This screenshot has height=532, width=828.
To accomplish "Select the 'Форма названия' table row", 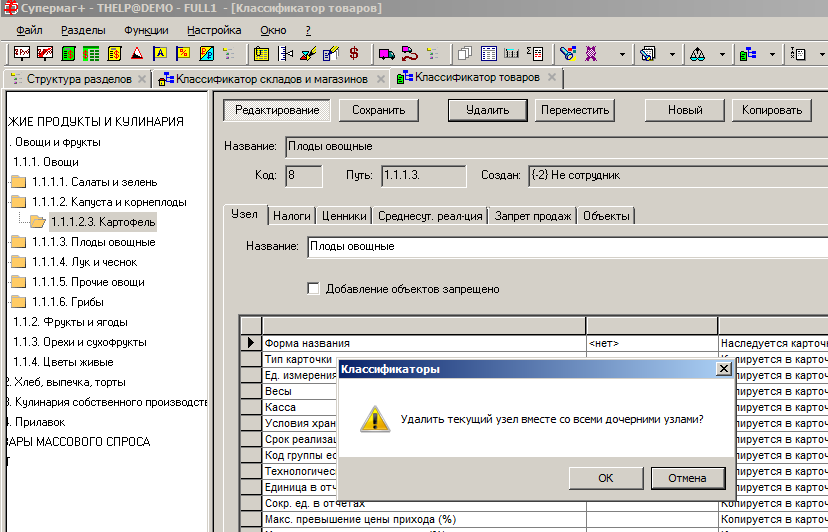I will coord(533,343).
